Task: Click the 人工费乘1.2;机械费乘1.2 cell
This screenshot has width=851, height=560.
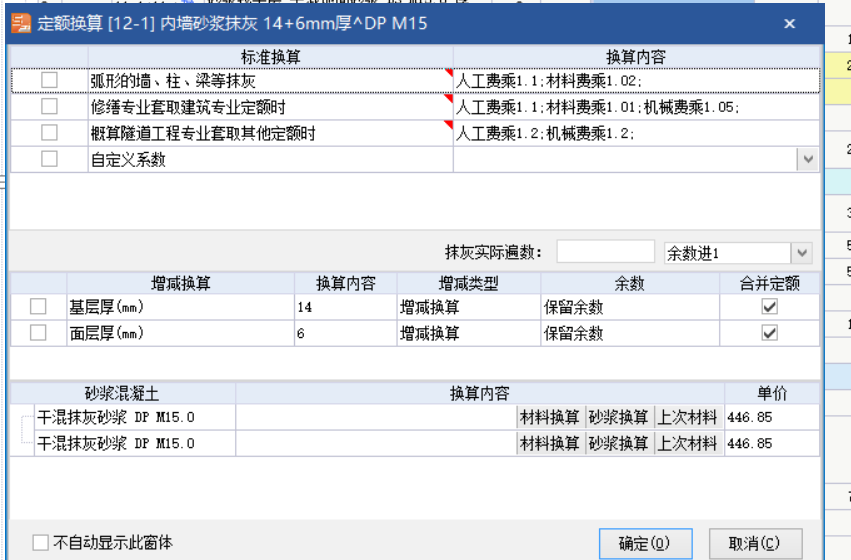Action: [x=636, y=133]
